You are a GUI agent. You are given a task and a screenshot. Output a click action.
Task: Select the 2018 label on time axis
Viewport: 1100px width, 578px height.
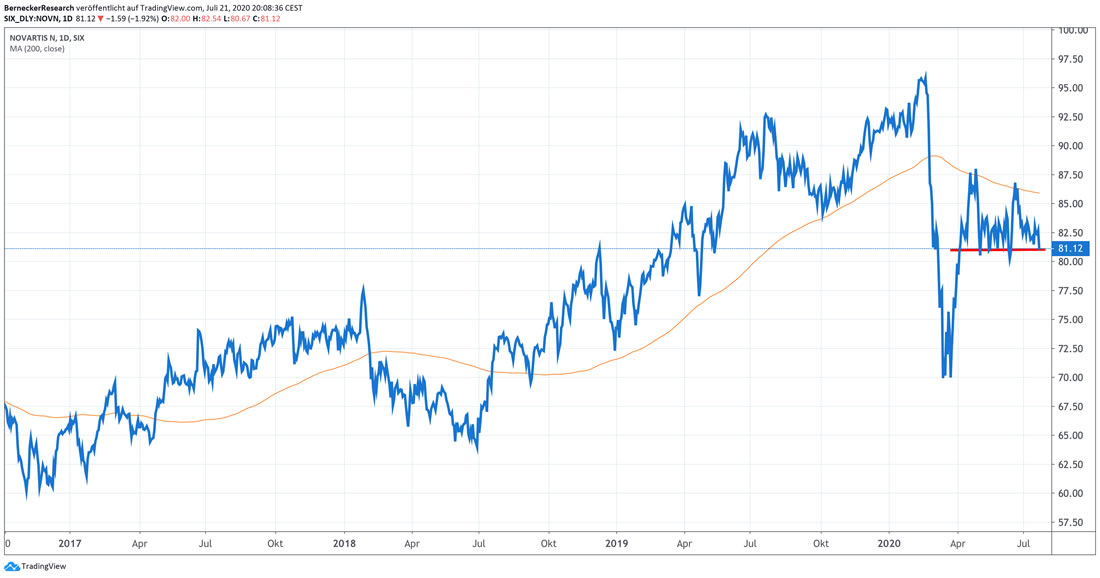pos(343,544)
